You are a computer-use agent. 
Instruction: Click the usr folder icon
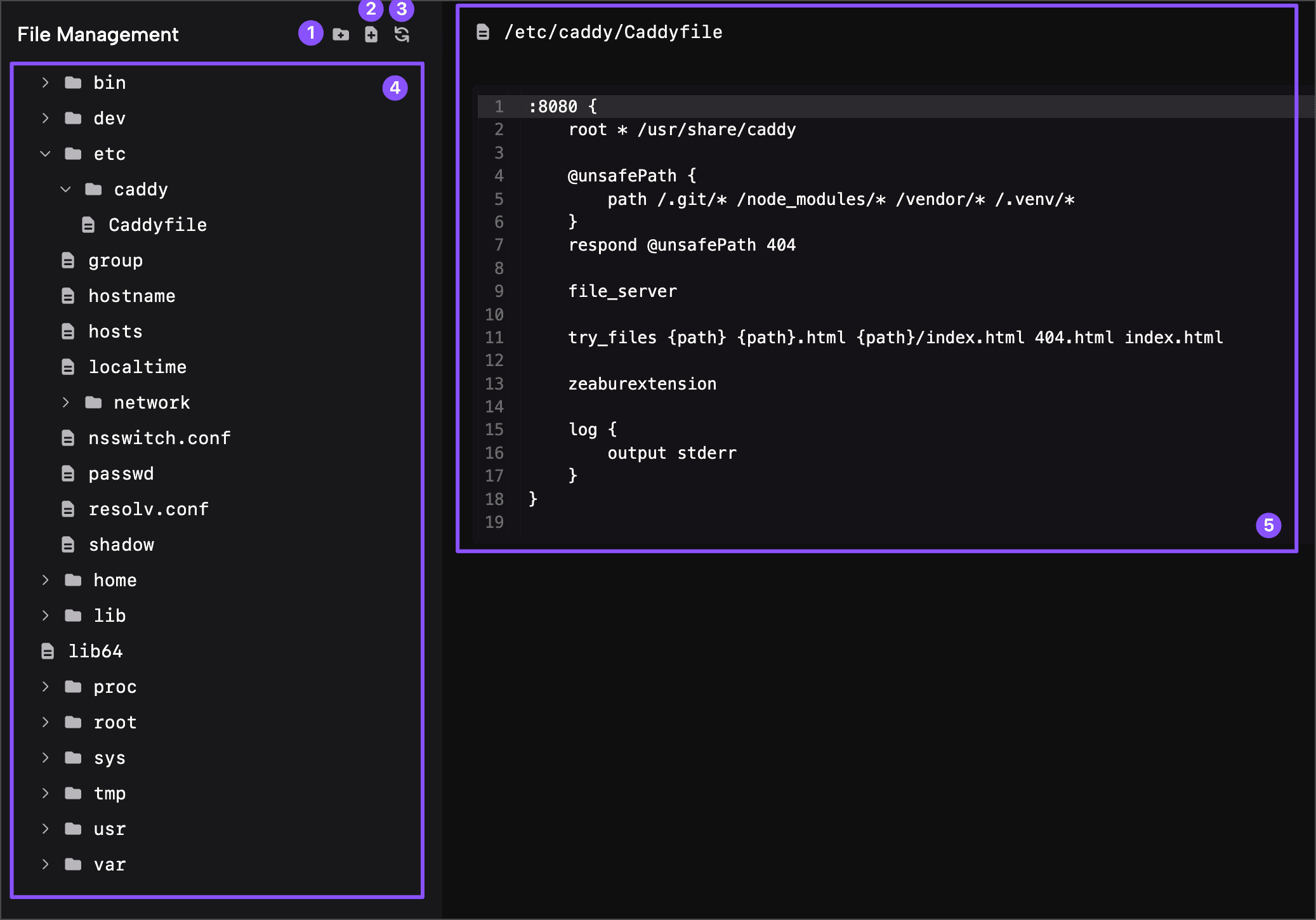click(x=73, y=829)
